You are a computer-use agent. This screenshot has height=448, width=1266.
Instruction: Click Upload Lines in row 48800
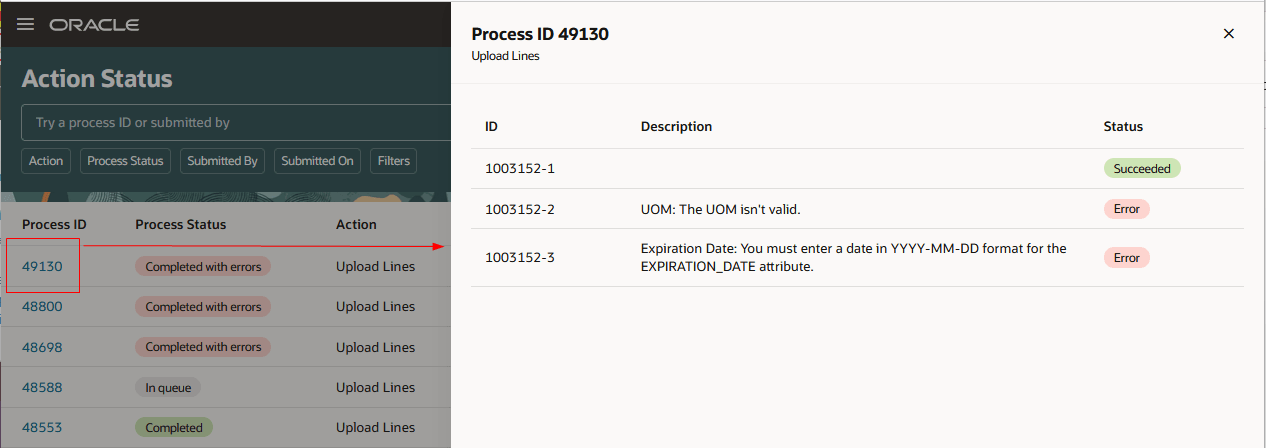(375, 307)
